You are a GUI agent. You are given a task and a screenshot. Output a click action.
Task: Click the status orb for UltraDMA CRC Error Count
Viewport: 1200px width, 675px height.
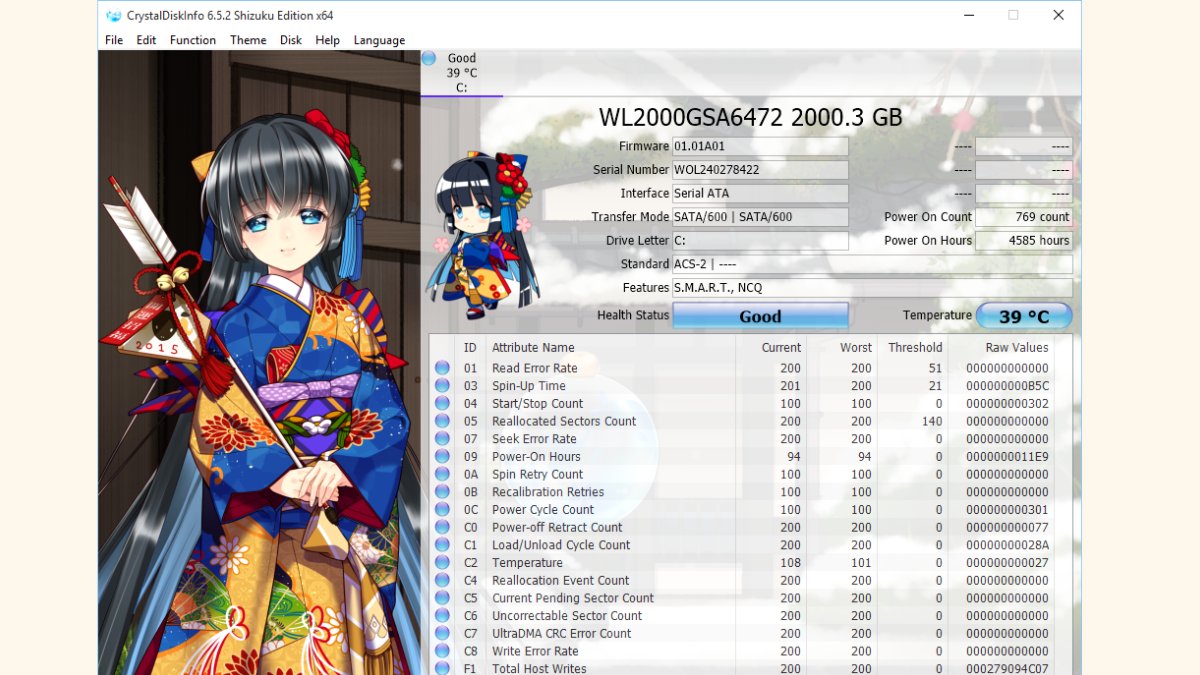point(442,633)
